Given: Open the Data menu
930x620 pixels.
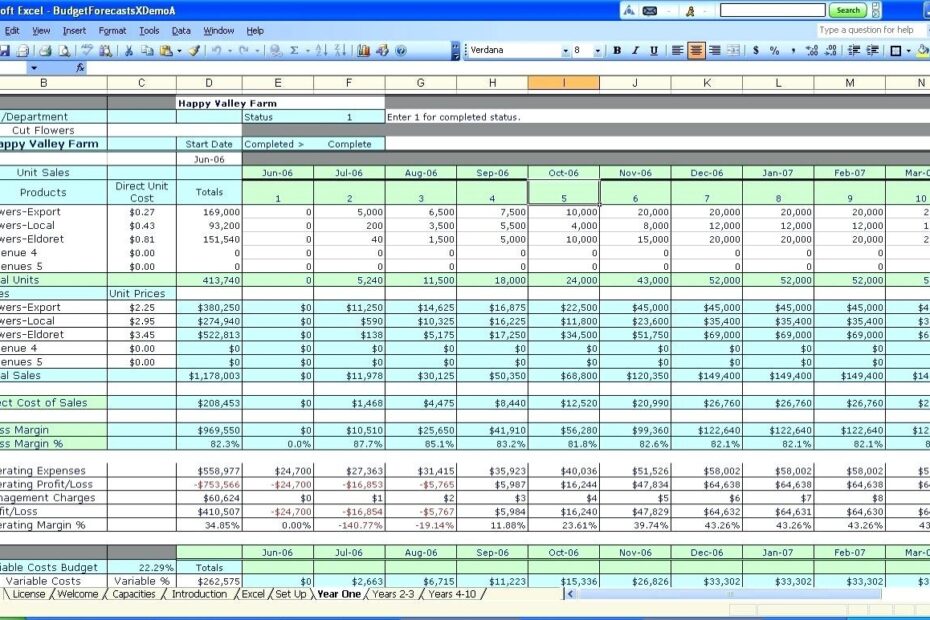Looking at the screenshot, I should pyautogui.click(x=180, y=30).
